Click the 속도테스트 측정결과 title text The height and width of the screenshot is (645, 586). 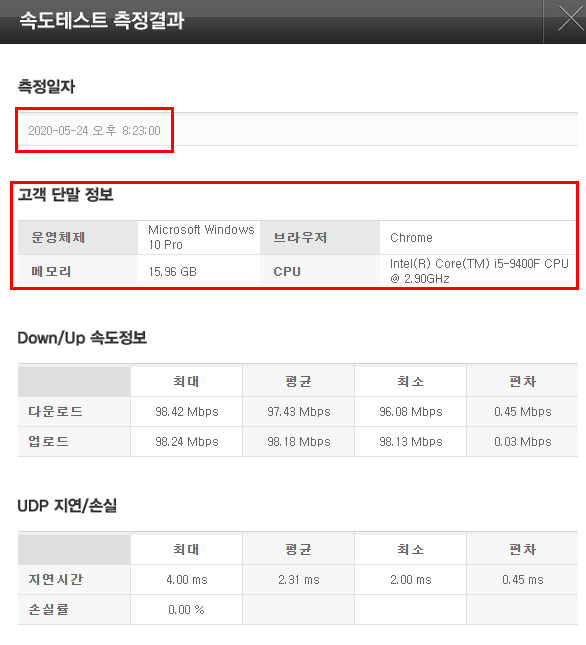point(102,20)
